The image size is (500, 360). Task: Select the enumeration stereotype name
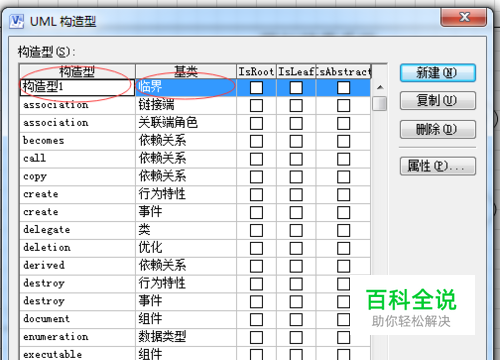click(x=56, y=337)
